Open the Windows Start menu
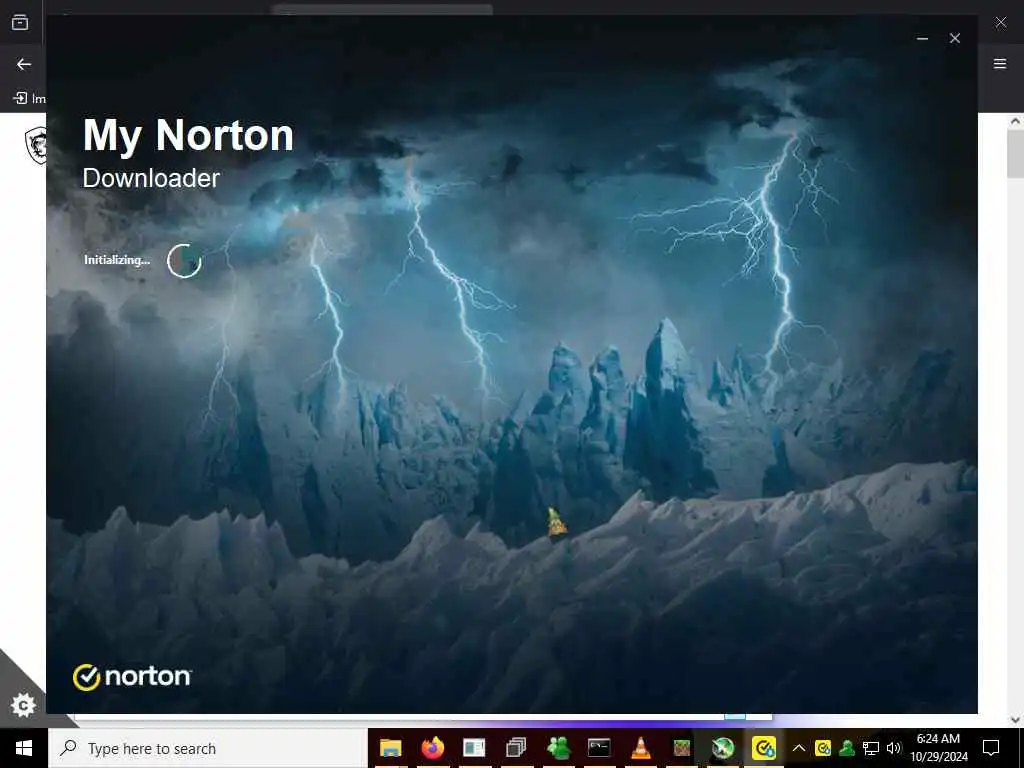1024x768 pixels. pos(24,748)
